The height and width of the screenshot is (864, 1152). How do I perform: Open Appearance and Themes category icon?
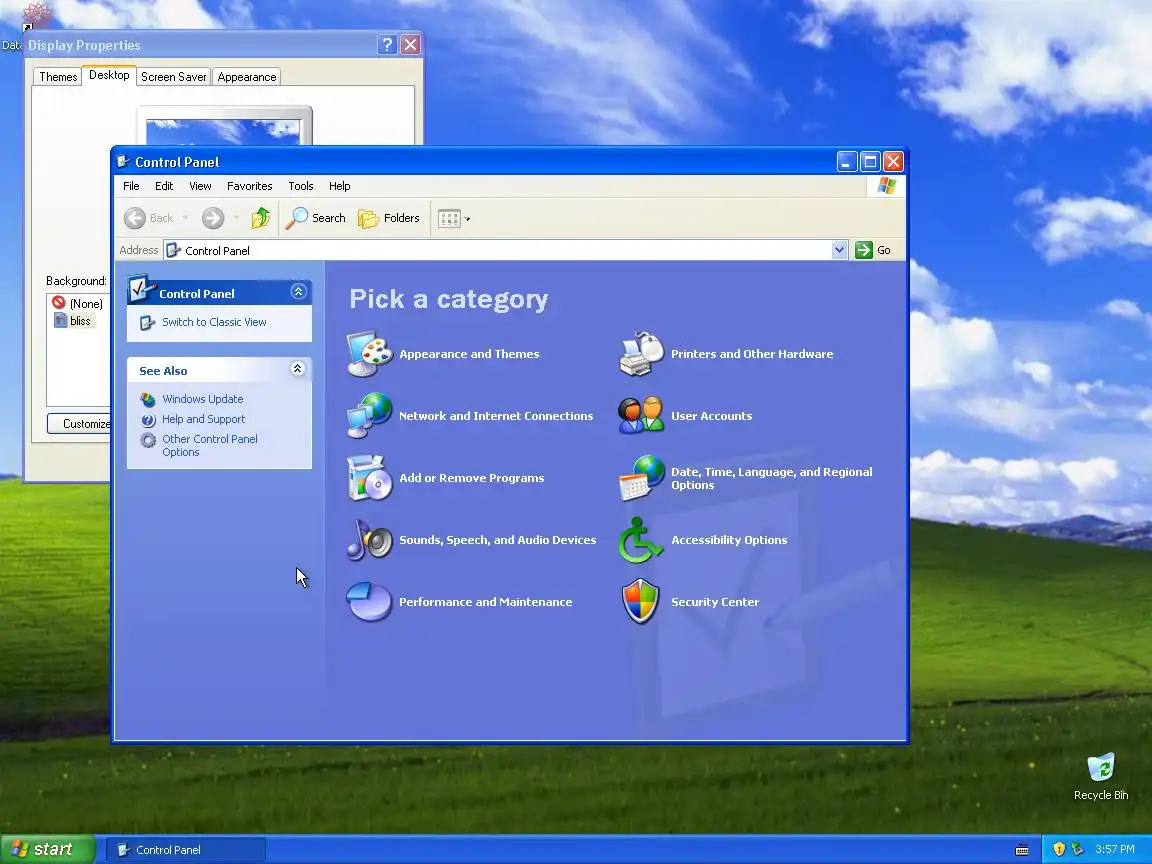pos(370,353)
